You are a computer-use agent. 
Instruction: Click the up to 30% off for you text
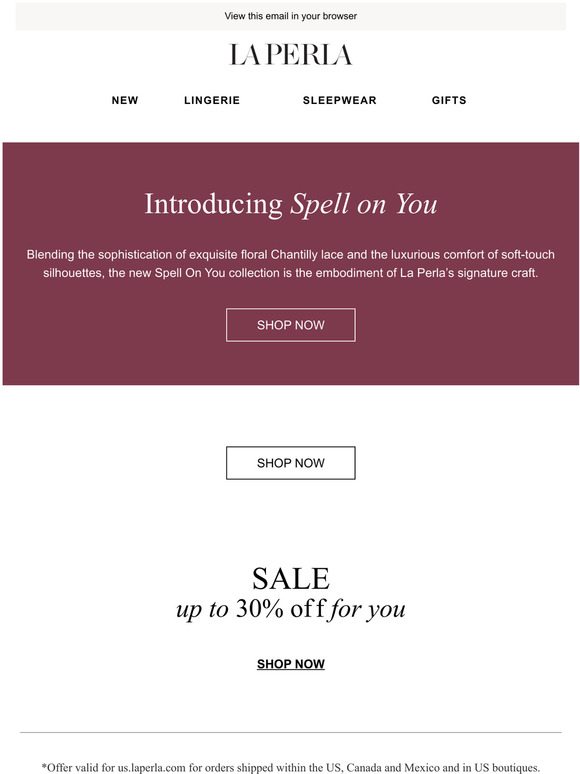pyautogui.click(x=290, y=609)
